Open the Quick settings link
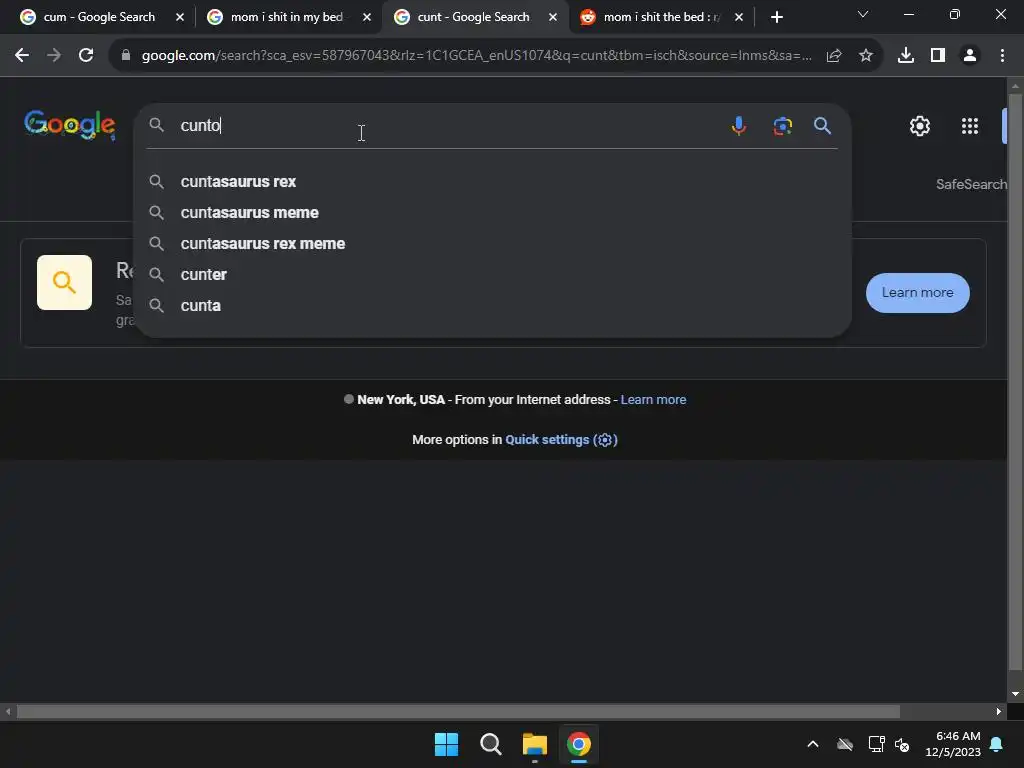This screenshot has height=768, width=1024. 561,440
